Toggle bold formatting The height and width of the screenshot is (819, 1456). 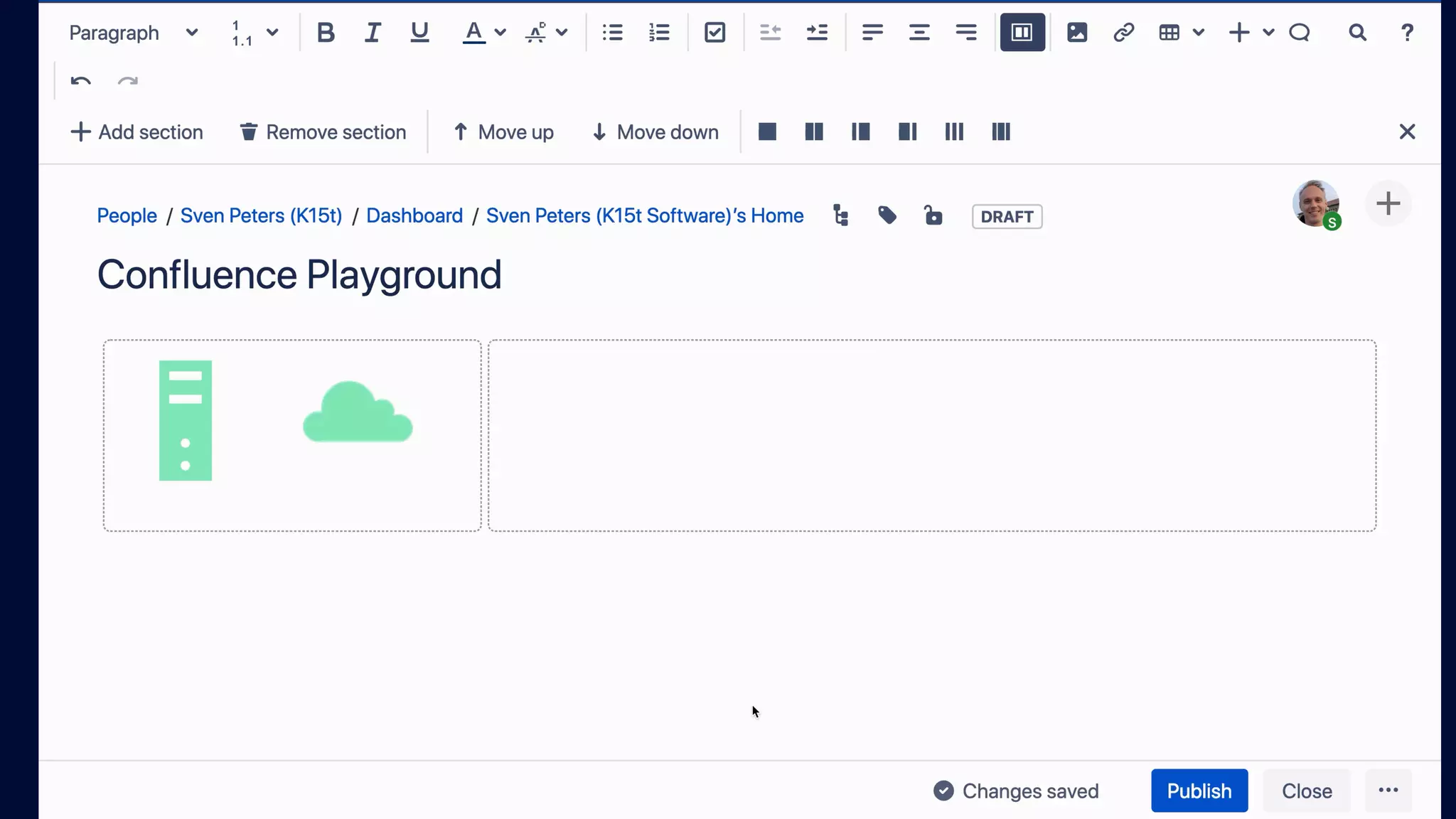326,32
